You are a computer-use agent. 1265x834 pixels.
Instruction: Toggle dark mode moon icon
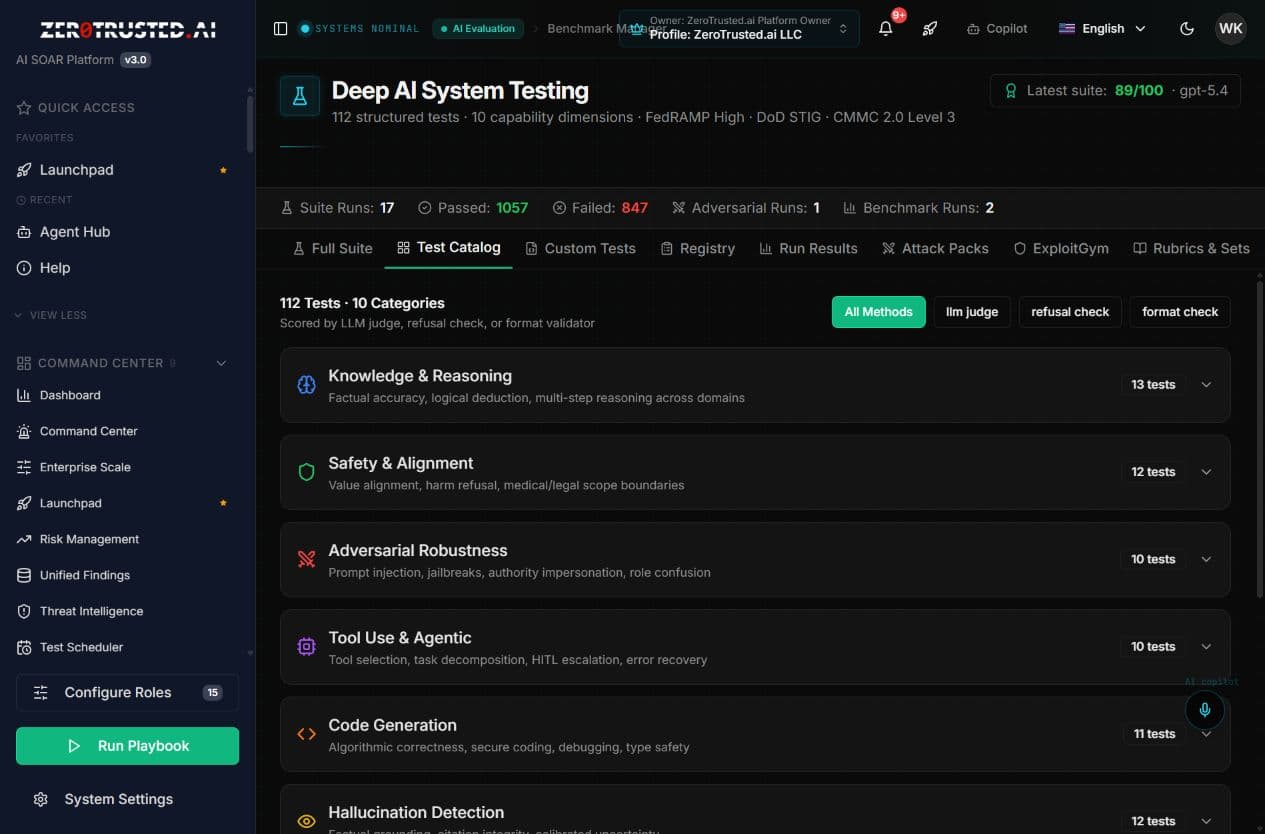click(x=1187, y=28)
